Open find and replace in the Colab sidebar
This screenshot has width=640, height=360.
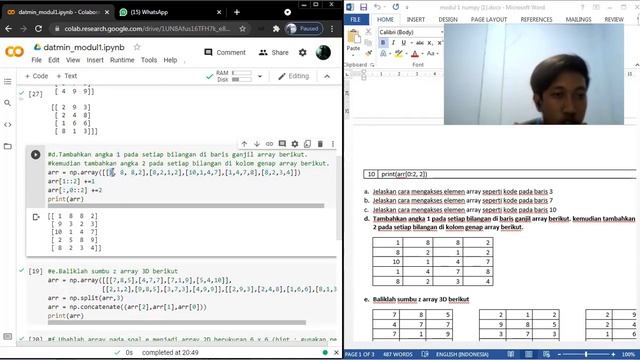(8, 103)
